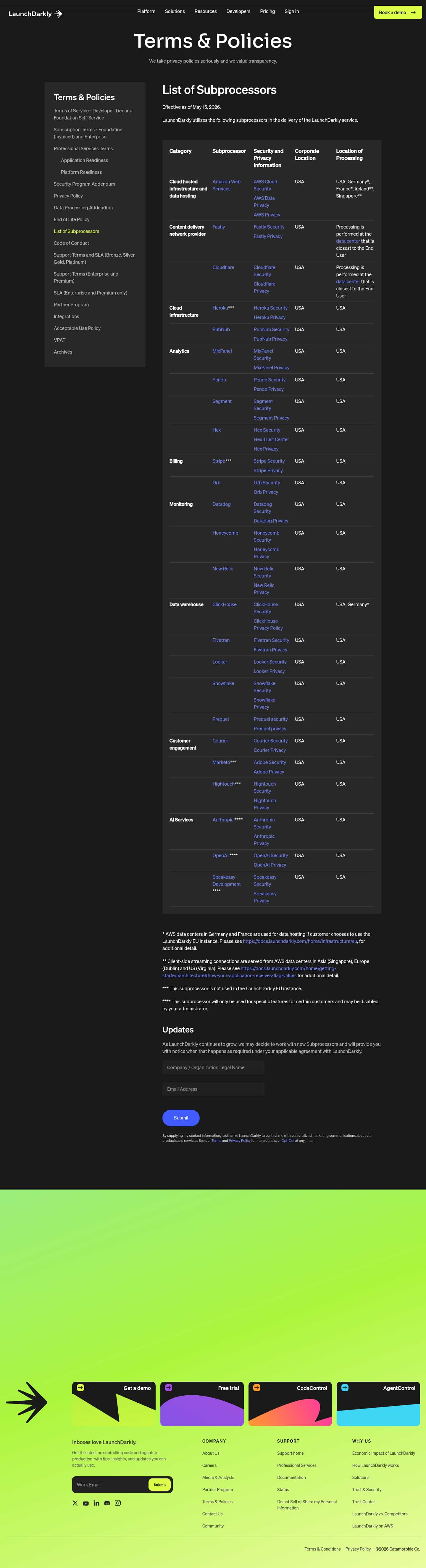The width and height of the screenshot is (426, 1568).
Task: Select List of Subprocessors in sidebar
Action: (76, 231)
